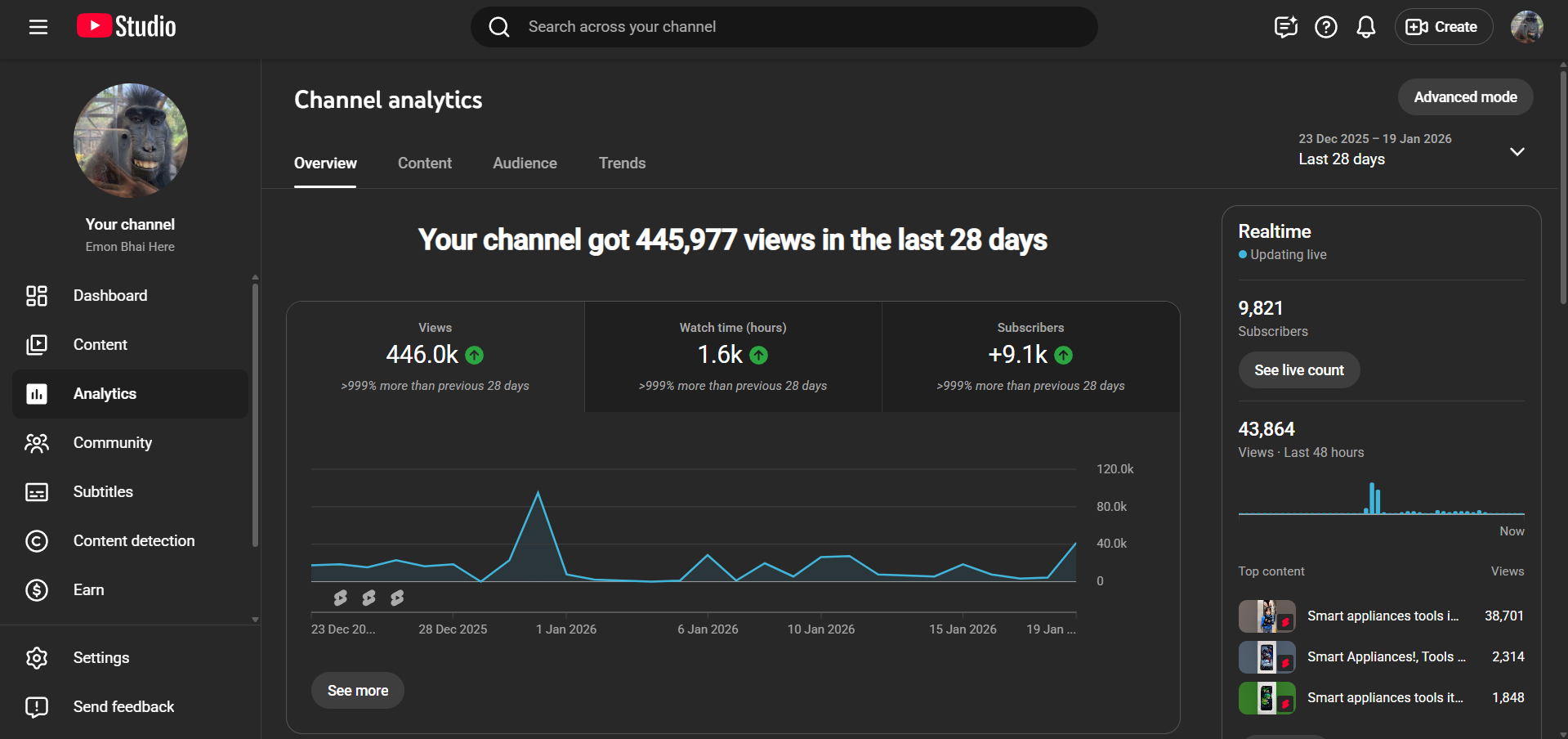Click the YouTube Studio logo
This screenshot has height=739, width=1568.
tap(127, 26)
